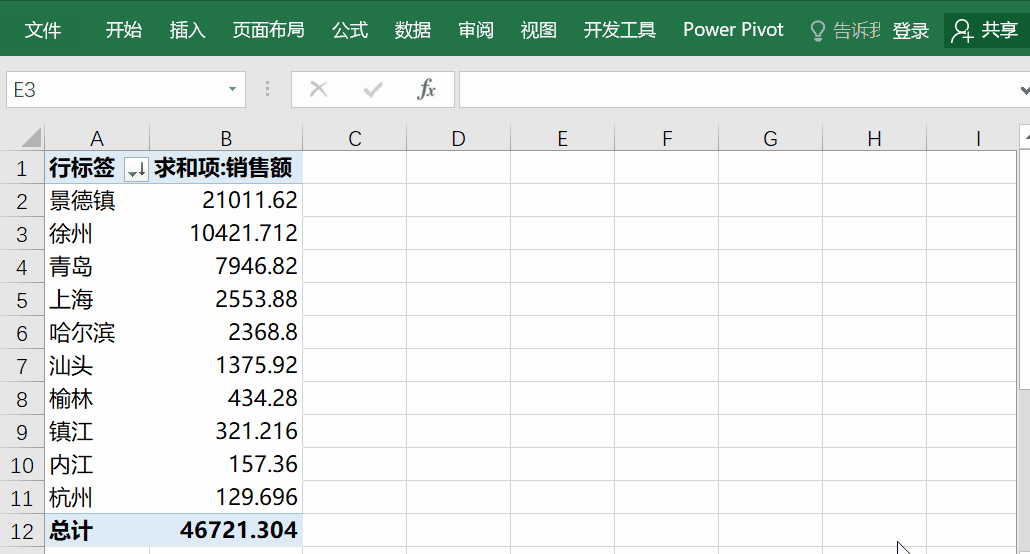Select the value 321.216
The height and width of the screenshot is (554, 1030).
[x=226, y=432]
